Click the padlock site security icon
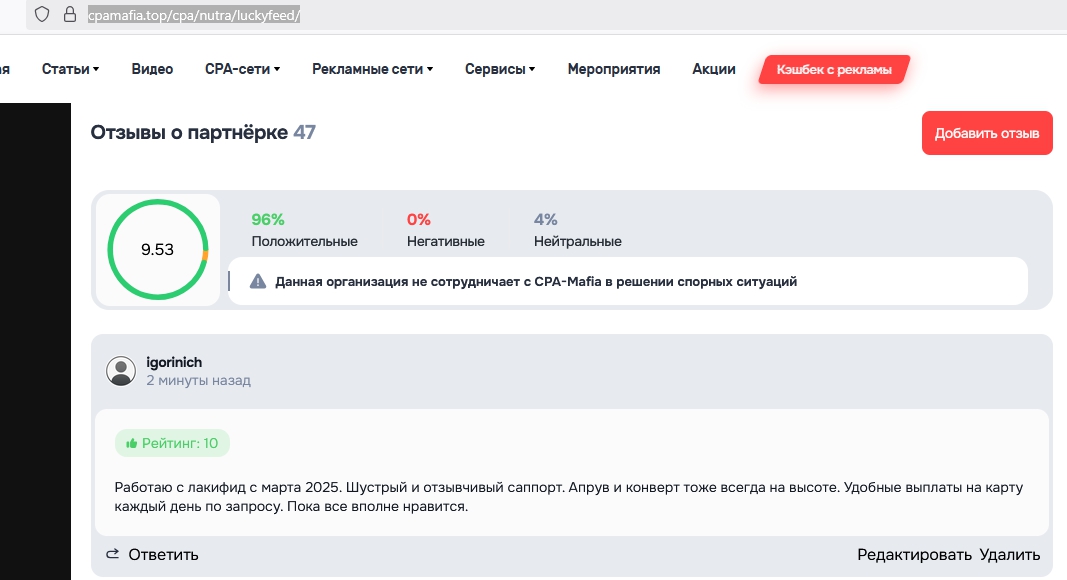 (69, 15)
